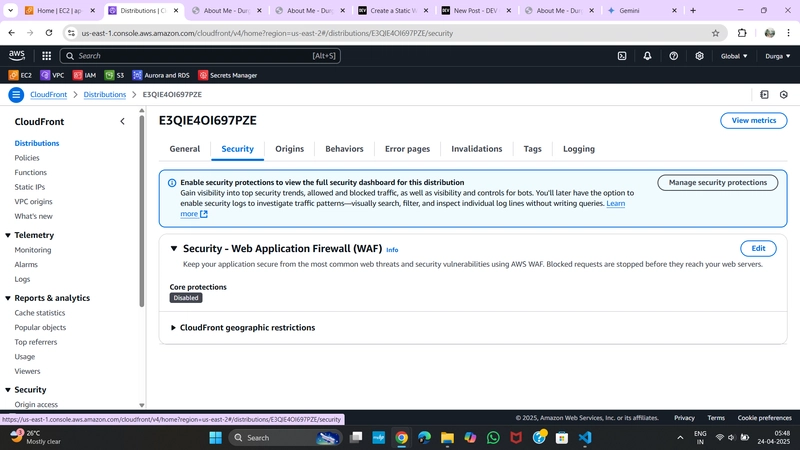
Task: Open VPC shortcut in favorites bar
Action: [x=53, y=75]
